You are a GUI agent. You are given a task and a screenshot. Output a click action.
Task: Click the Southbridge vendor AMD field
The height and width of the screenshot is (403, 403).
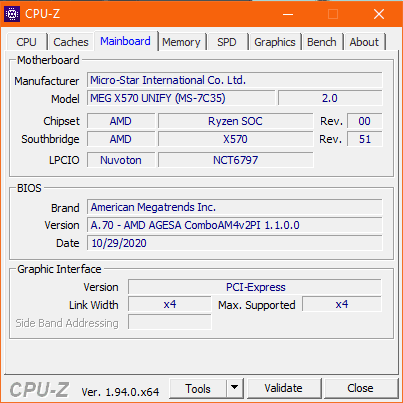121,139
